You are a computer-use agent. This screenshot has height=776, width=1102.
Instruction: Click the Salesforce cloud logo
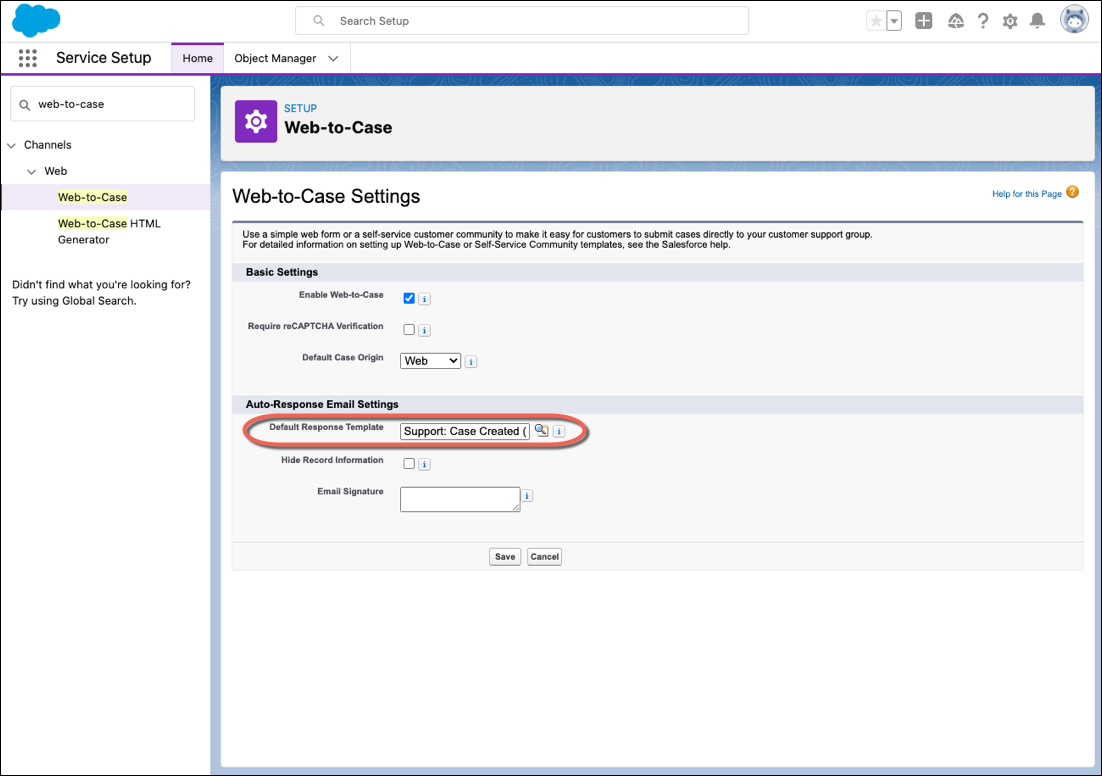[36, 20]
